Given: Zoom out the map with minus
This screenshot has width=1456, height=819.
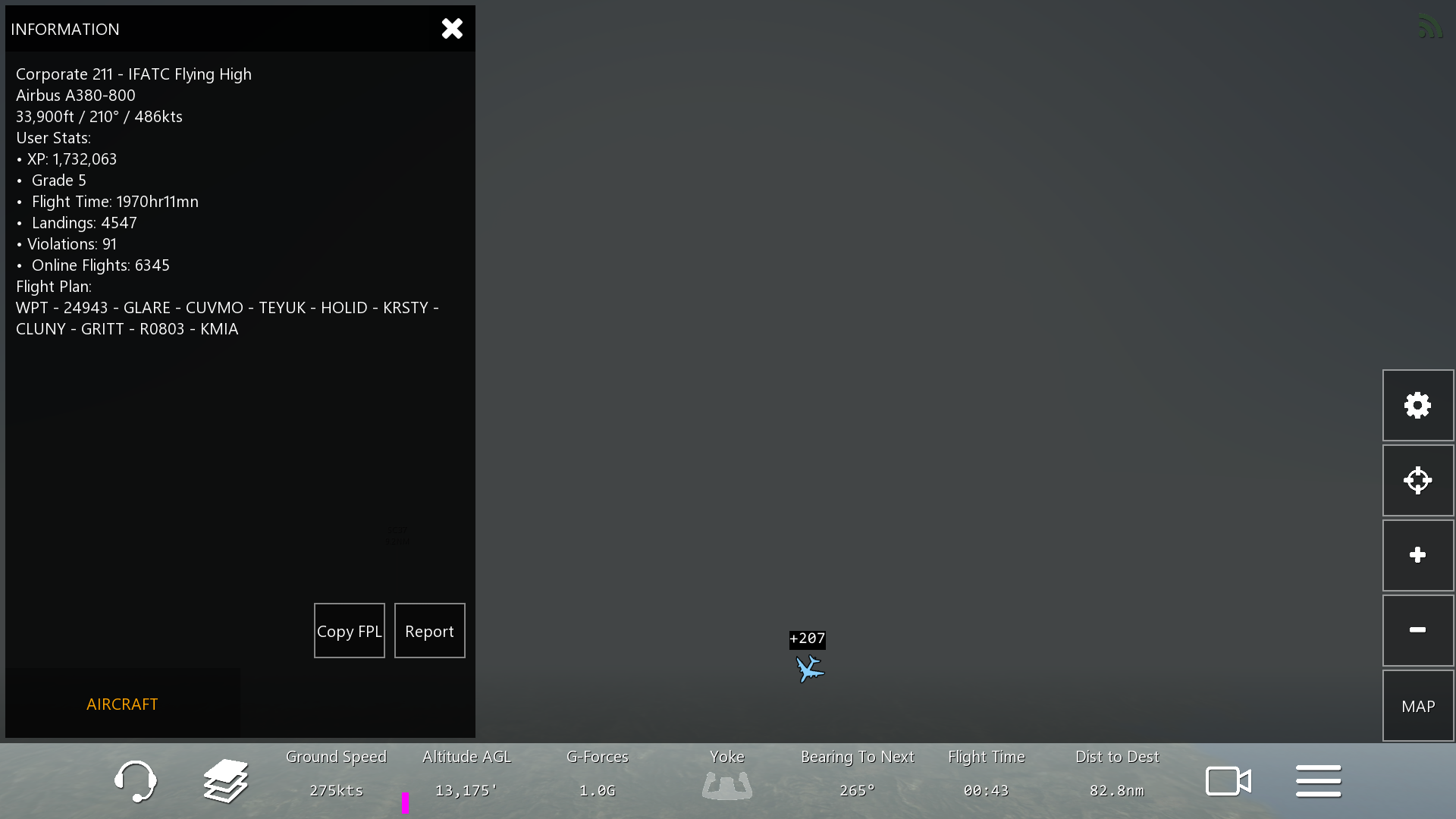Looking at the screenshot, I should point(1417,630).
